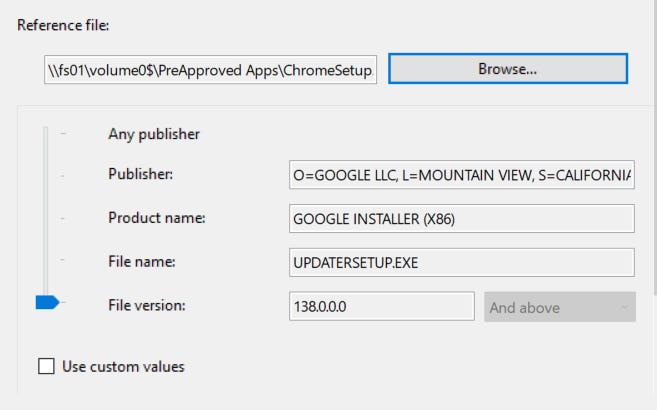This screenshot has height=410, width=657.
Task: Click the File name field UPDATERSETUP.EXE
Action: [462, 263]
